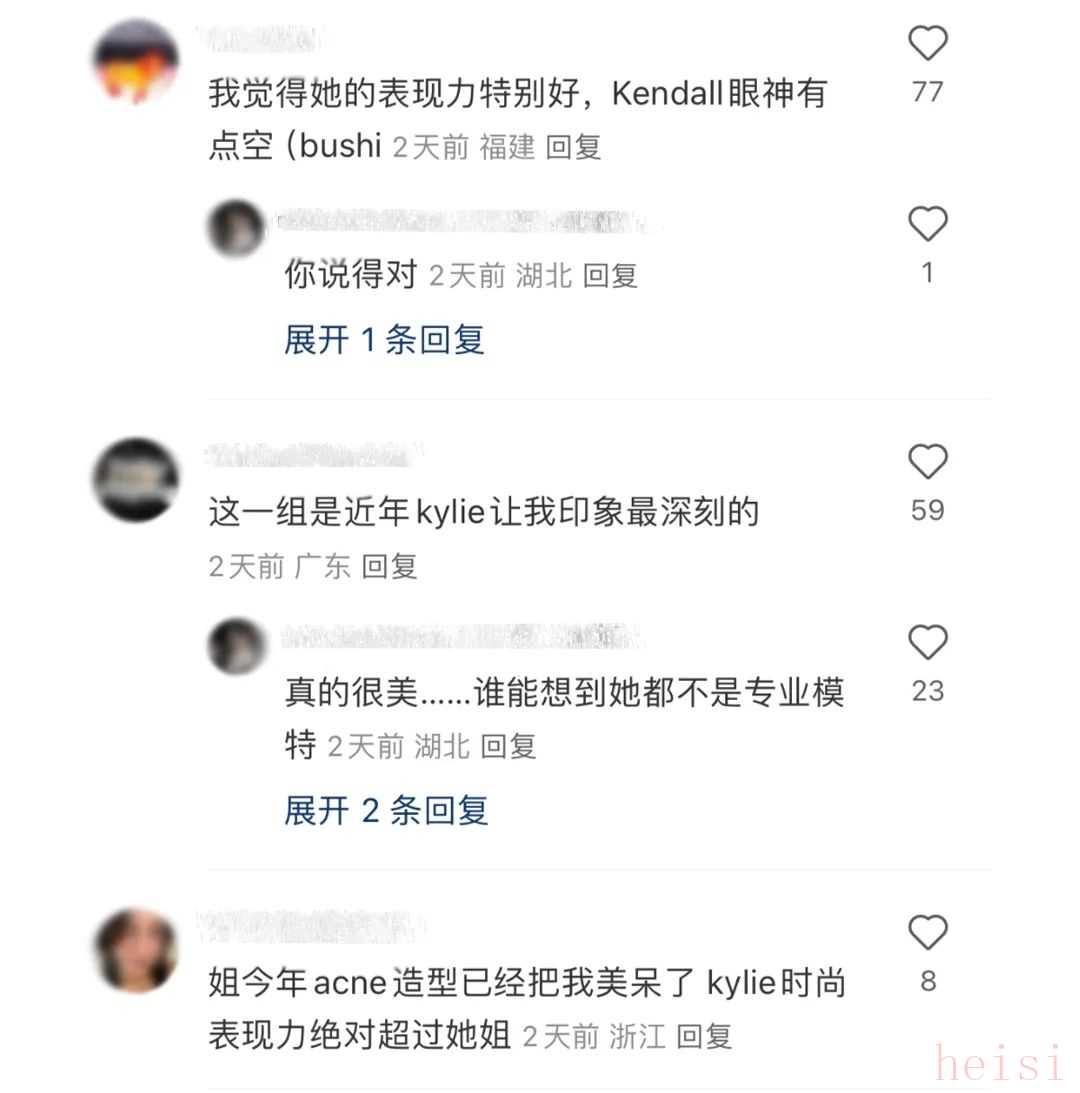The height and width of the screenshot is (1093, 1080).
Task: Expand '展开 1 条回复' thread
Action: [384, 340]
